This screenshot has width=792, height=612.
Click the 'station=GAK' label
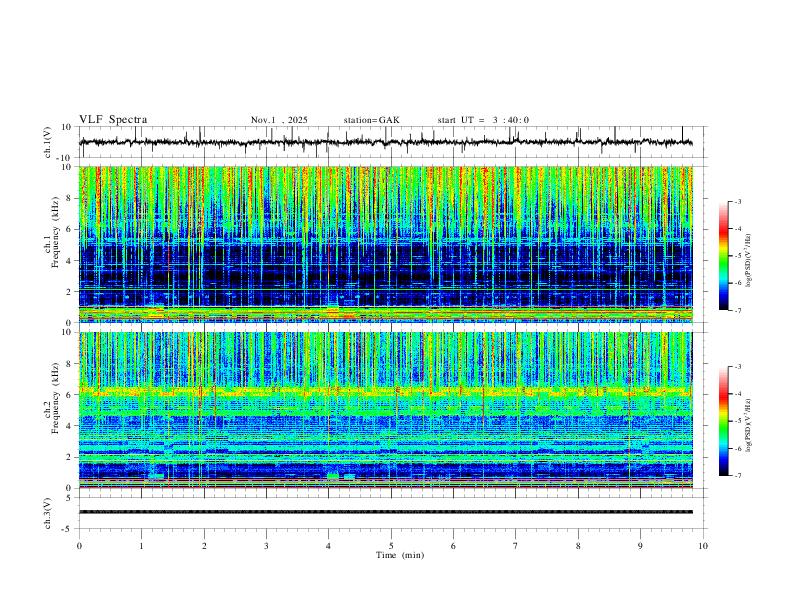click(371, 120)
